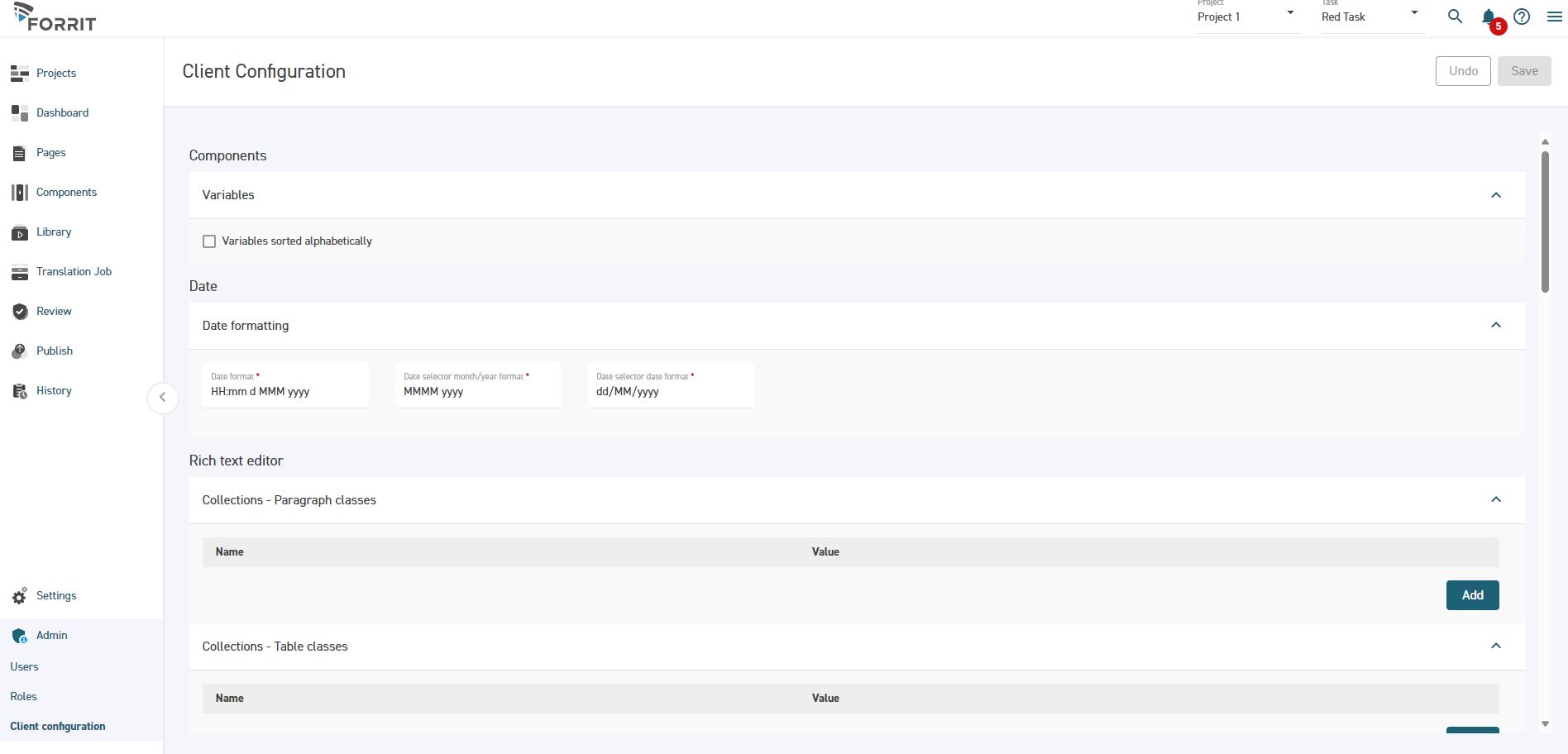Go to Users in Admin menu
1568x754 pixels.
(x=25, y=667)
